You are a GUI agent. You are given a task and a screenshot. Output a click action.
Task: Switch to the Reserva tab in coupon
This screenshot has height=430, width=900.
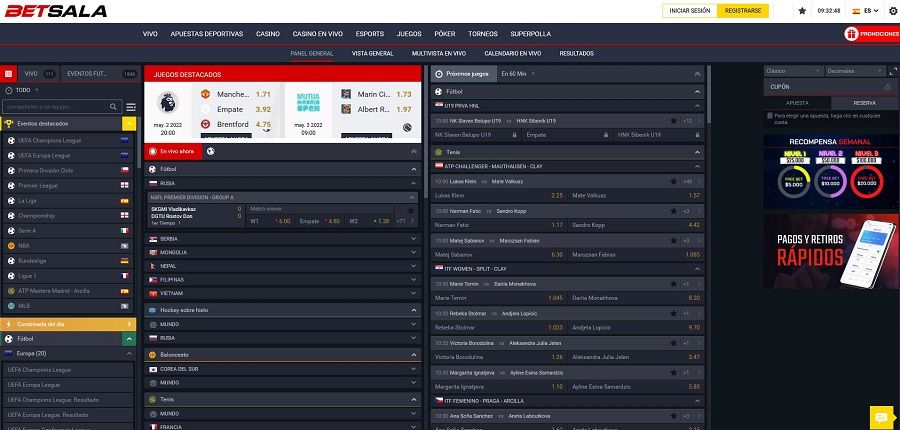click(864, 103)
